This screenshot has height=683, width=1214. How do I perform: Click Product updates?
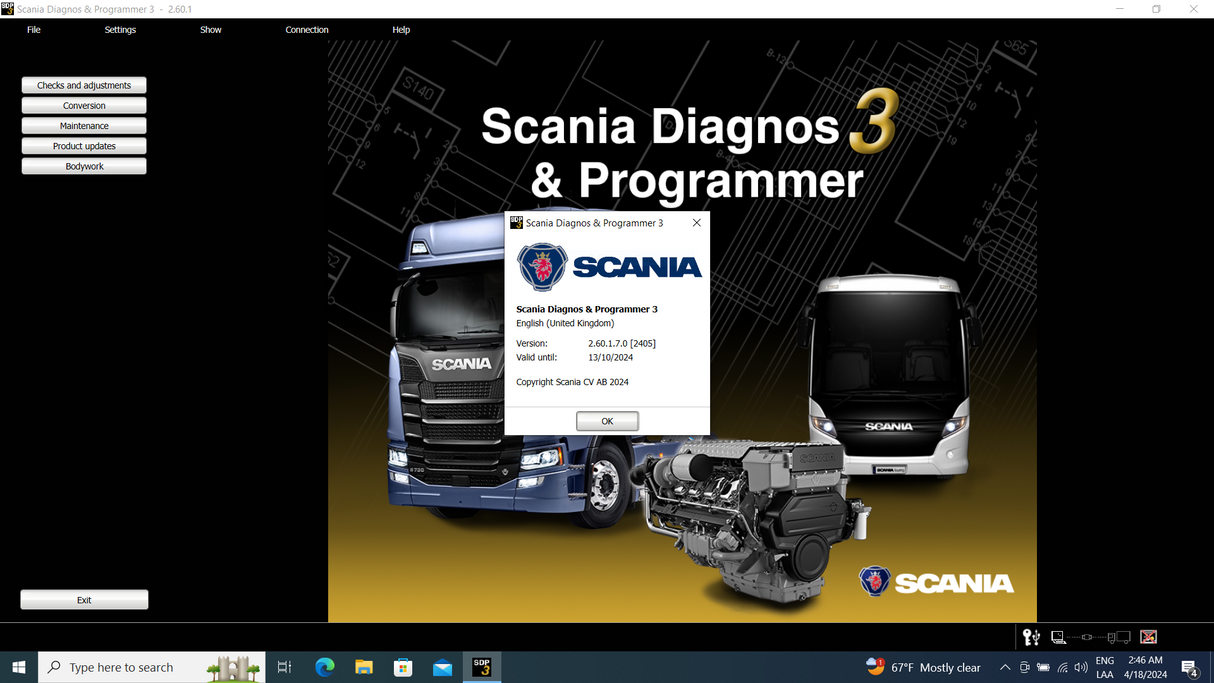pyautogui.click(x=84, y=146)
